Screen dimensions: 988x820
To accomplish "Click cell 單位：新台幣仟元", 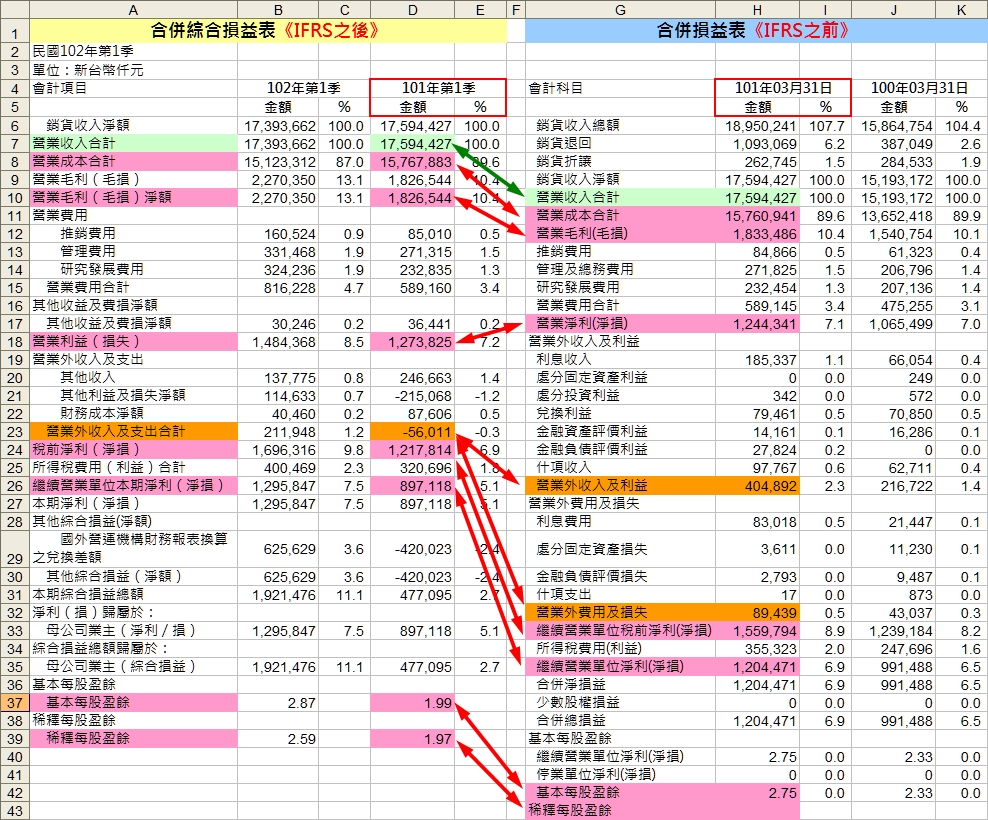I will (134, 70).
